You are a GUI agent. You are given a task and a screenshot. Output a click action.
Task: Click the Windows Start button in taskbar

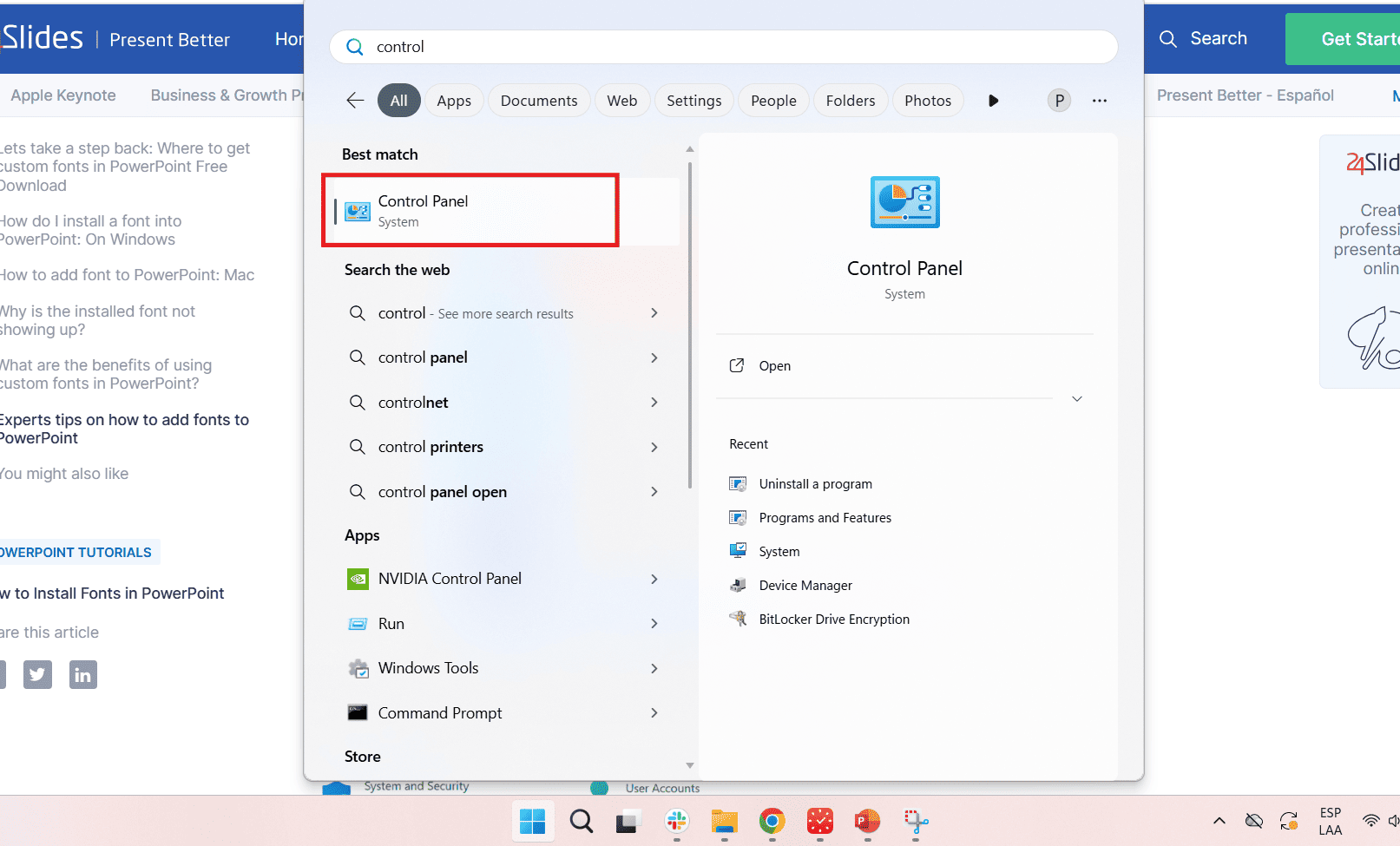tap(531, 821)
